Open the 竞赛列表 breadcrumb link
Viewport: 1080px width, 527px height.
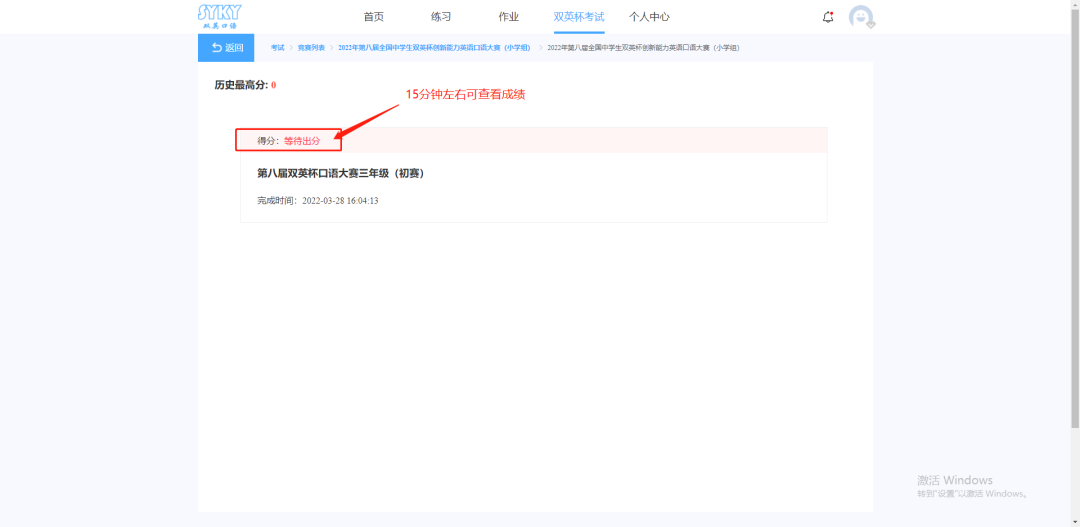311,48
